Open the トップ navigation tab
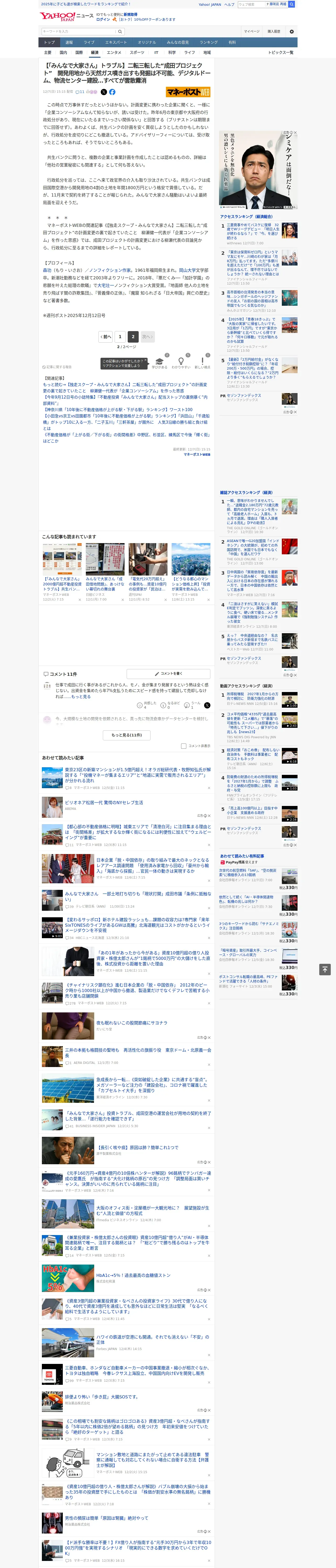The width and height of the screenshot is (336, 1568). pyautogui.click(x=49, y=43)
